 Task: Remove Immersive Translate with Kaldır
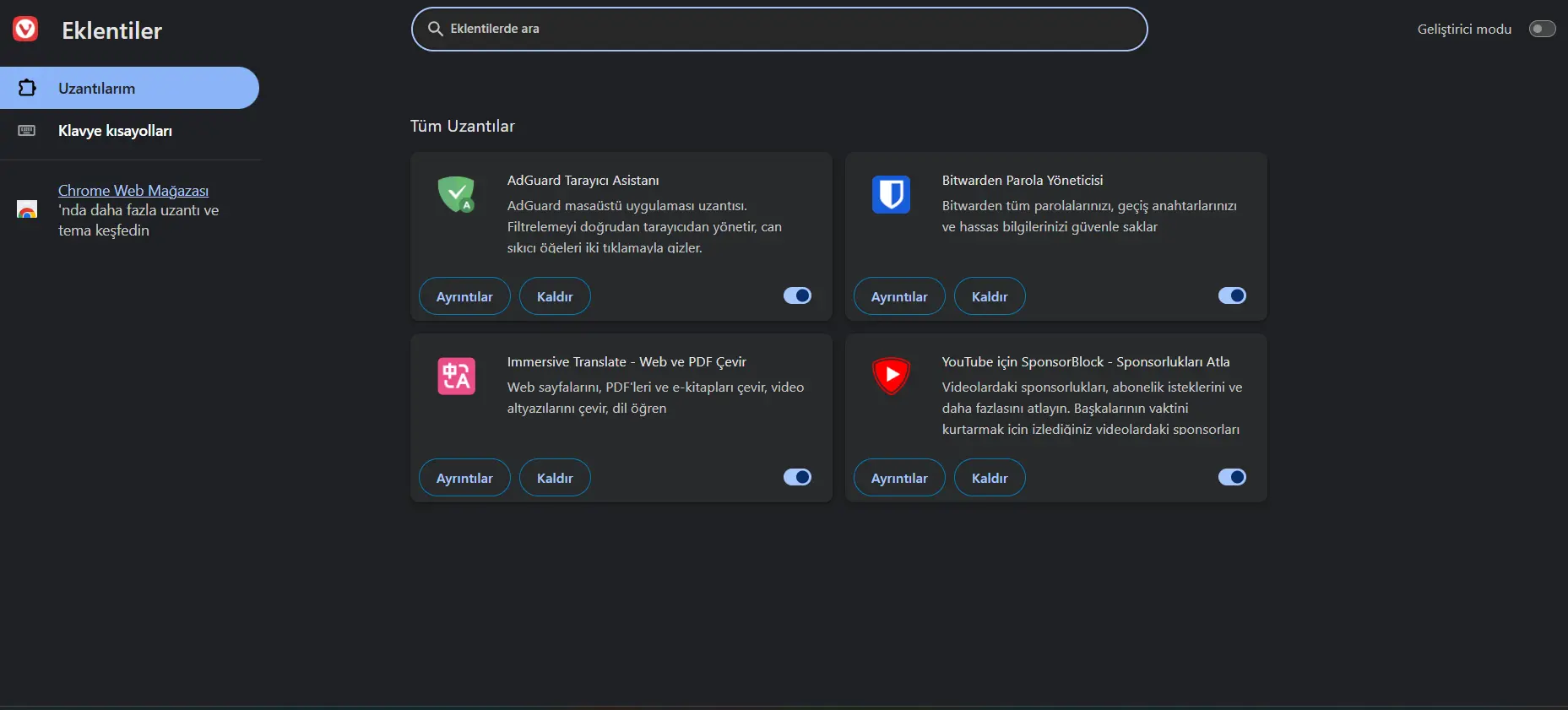point(555,478)
